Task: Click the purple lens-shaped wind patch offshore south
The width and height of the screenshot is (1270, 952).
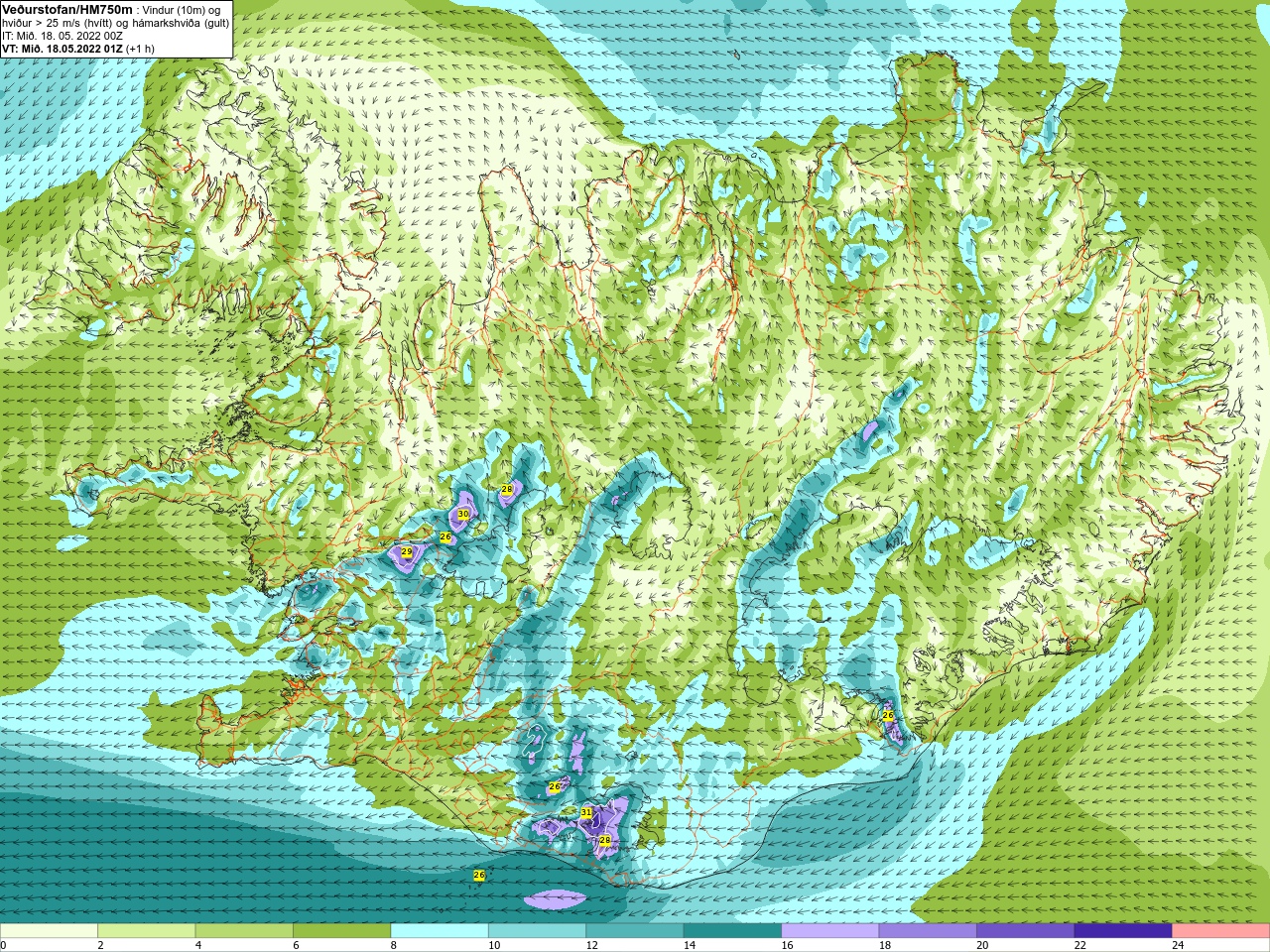Action: click(x=555, y=899)
